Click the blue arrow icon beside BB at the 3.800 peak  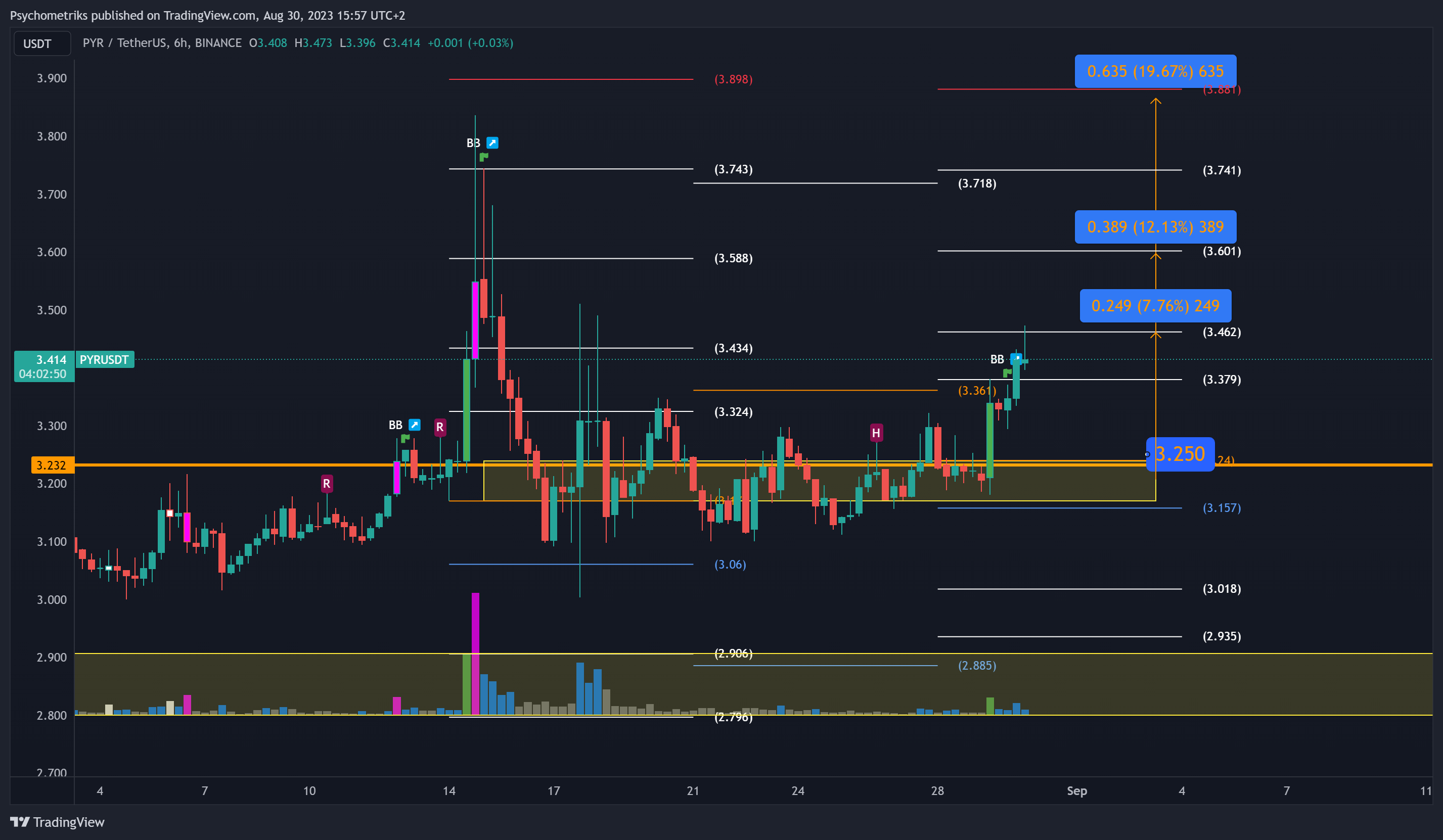pos(492,143)
